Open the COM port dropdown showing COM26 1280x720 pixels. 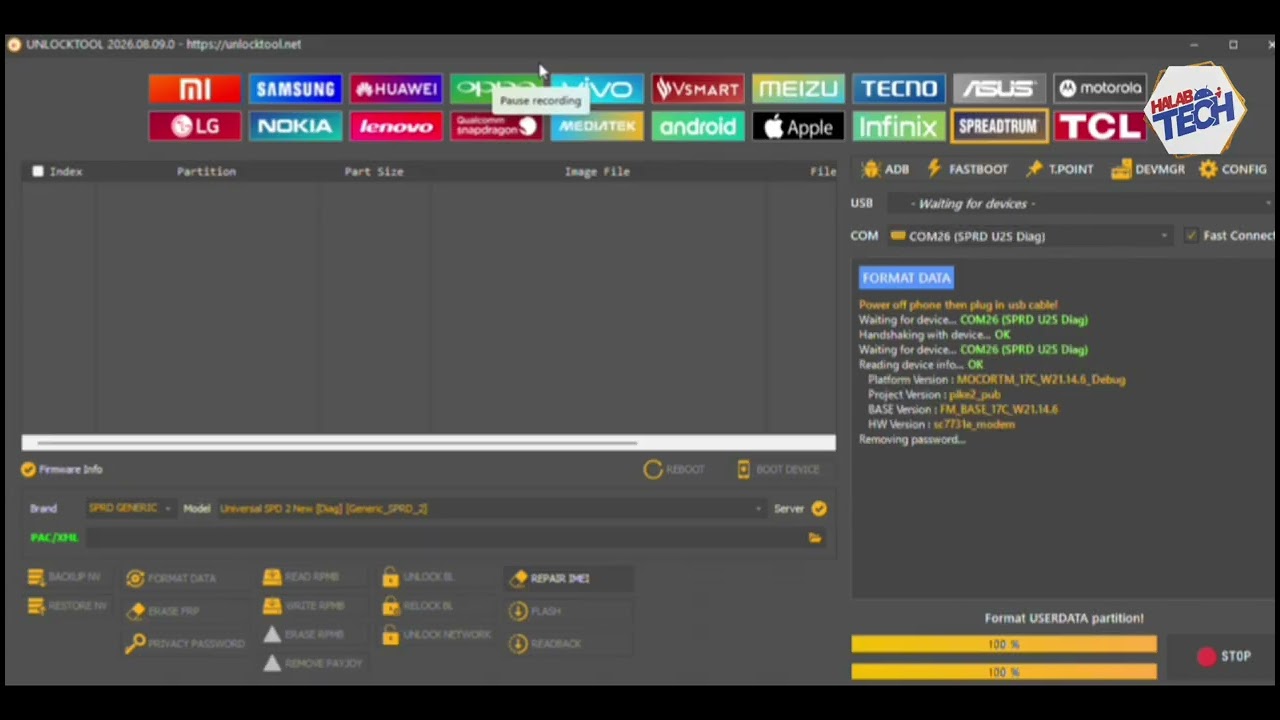point(1028,236)
